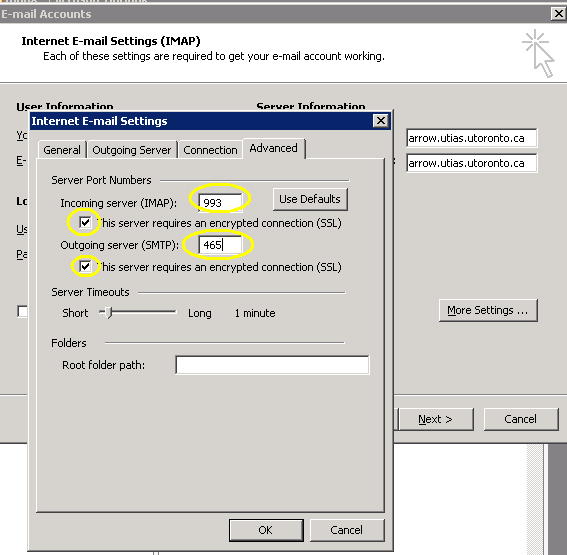Open the Outgoing Server tab
This screenshot has height=555, width=567.
132,150
